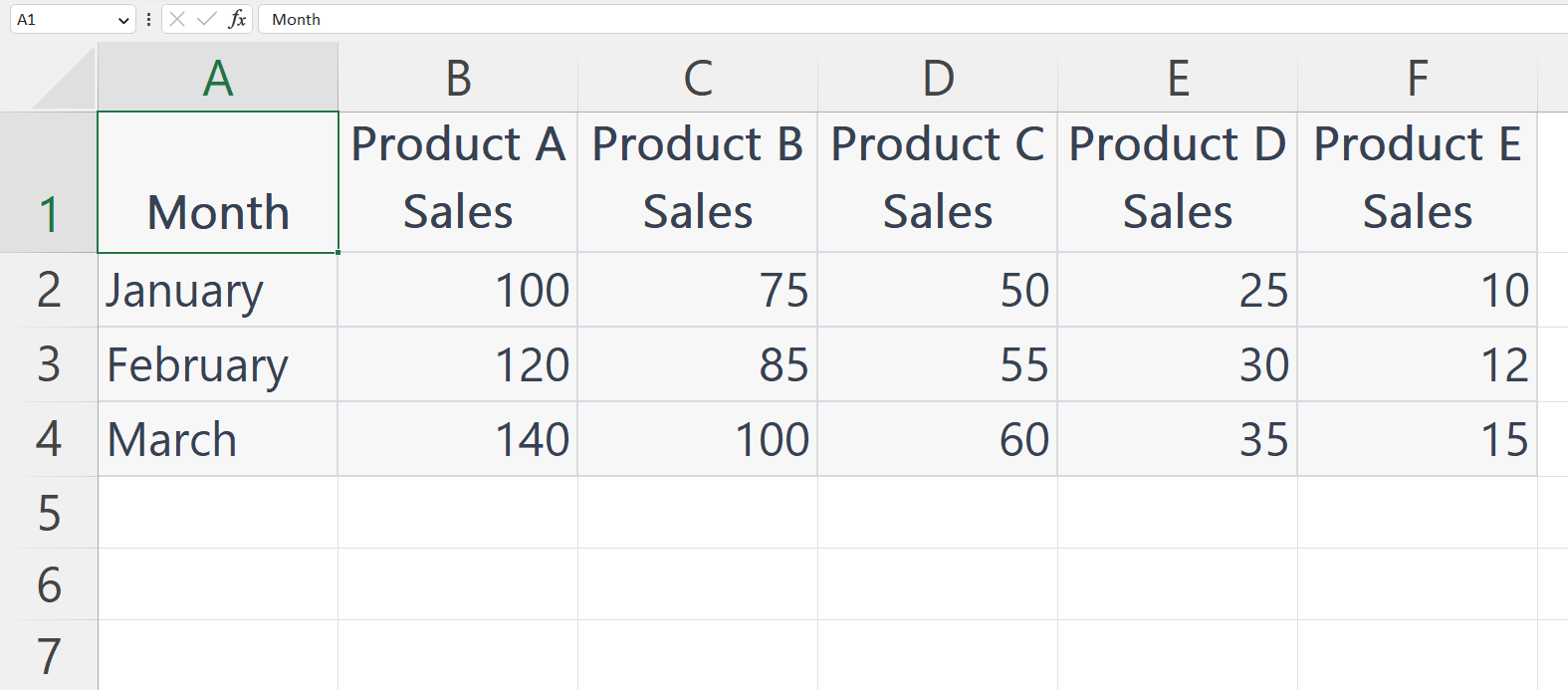
Task: Select row 2 header
Action: click(50, 290)
